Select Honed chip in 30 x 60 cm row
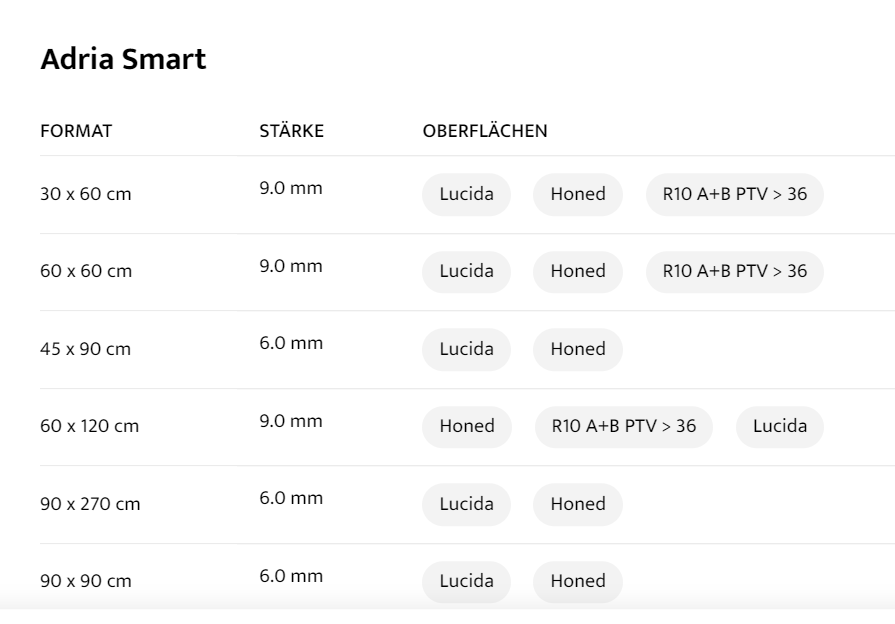The image size is (895, 624). tap(577, 194)
